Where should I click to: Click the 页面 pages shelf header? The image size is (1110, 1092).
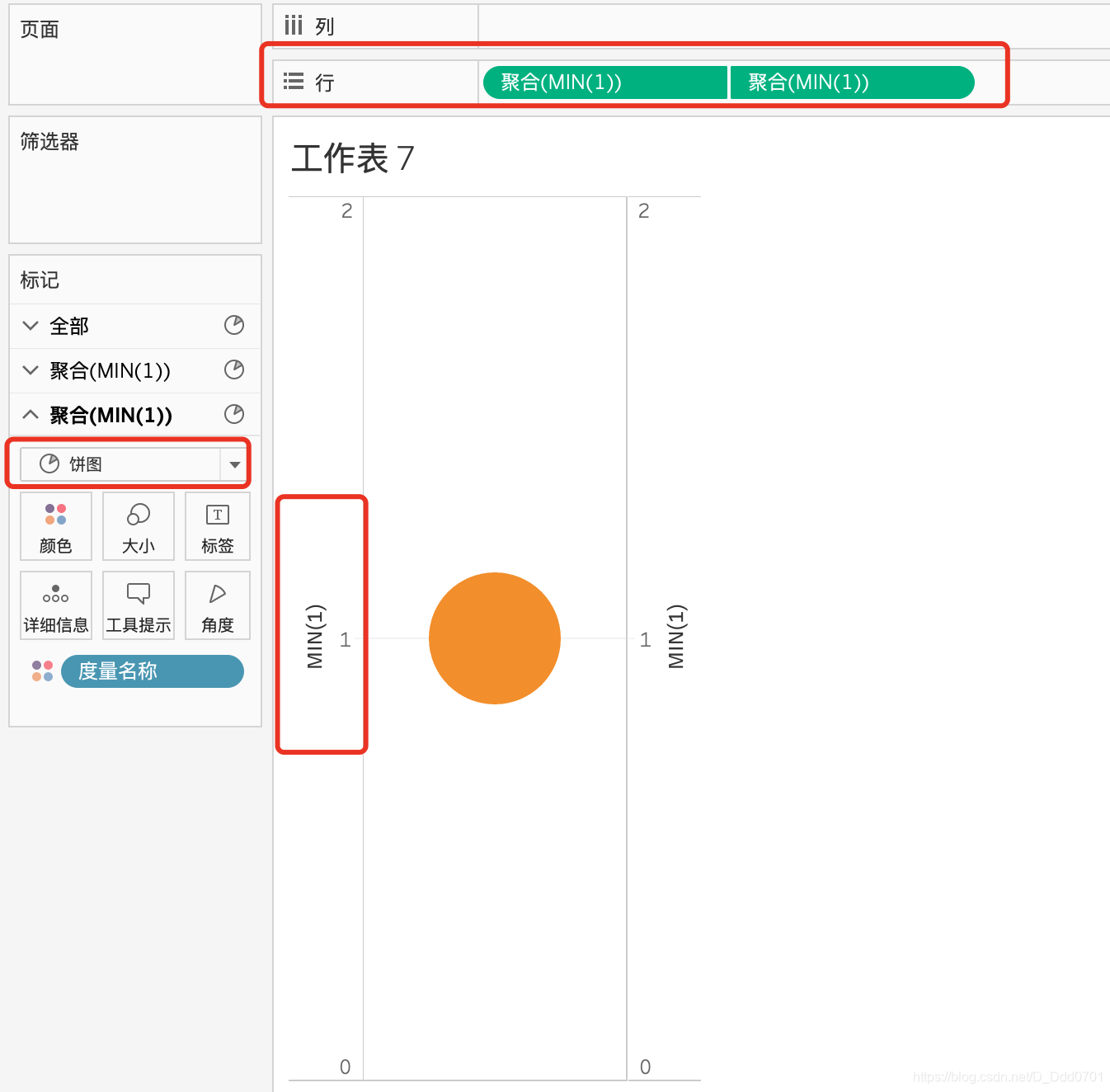[x=40, y=30]
